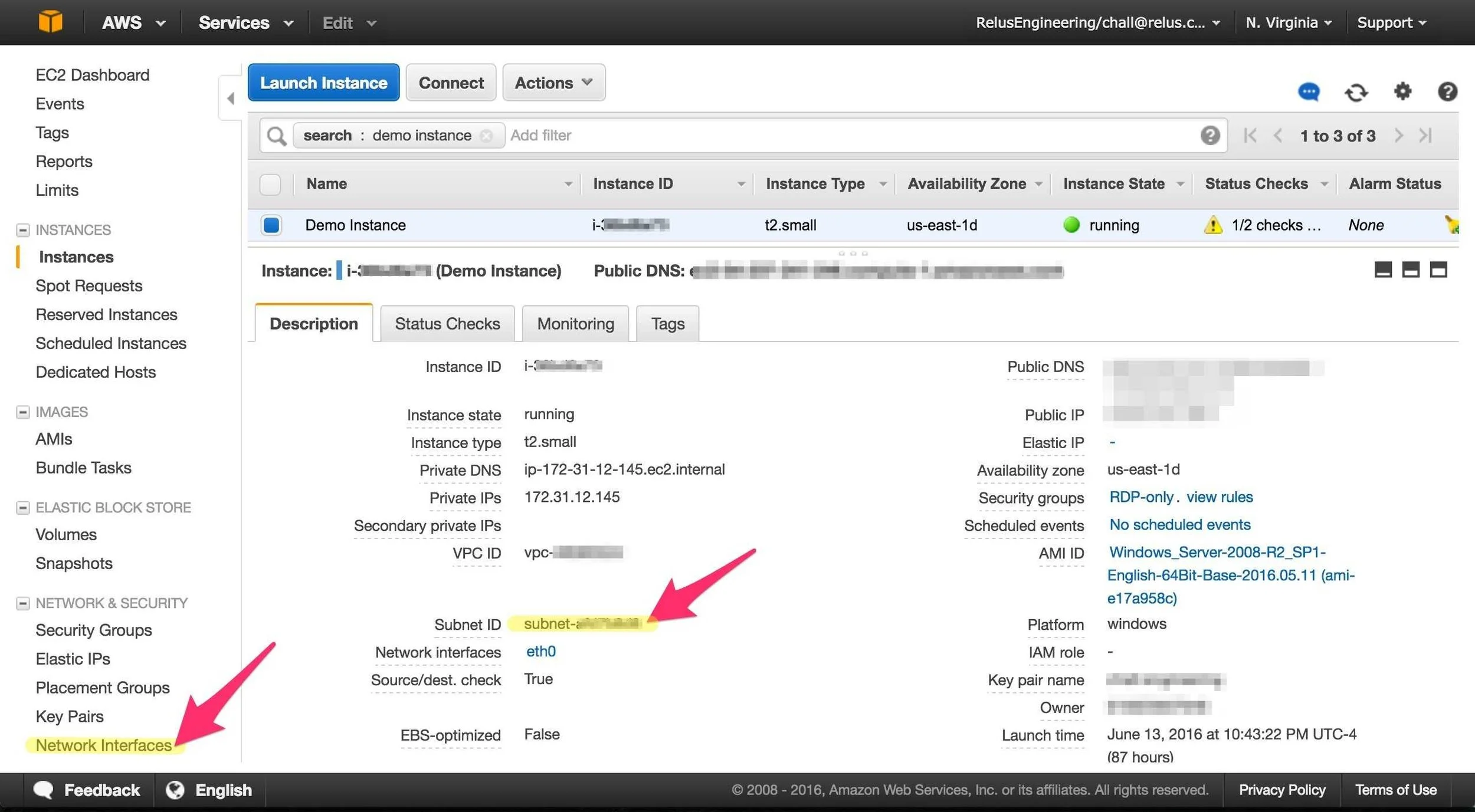This screenshot has height=812, width=1475.
Task: Click No scheduled events link
Action: tap(1180, 525)
